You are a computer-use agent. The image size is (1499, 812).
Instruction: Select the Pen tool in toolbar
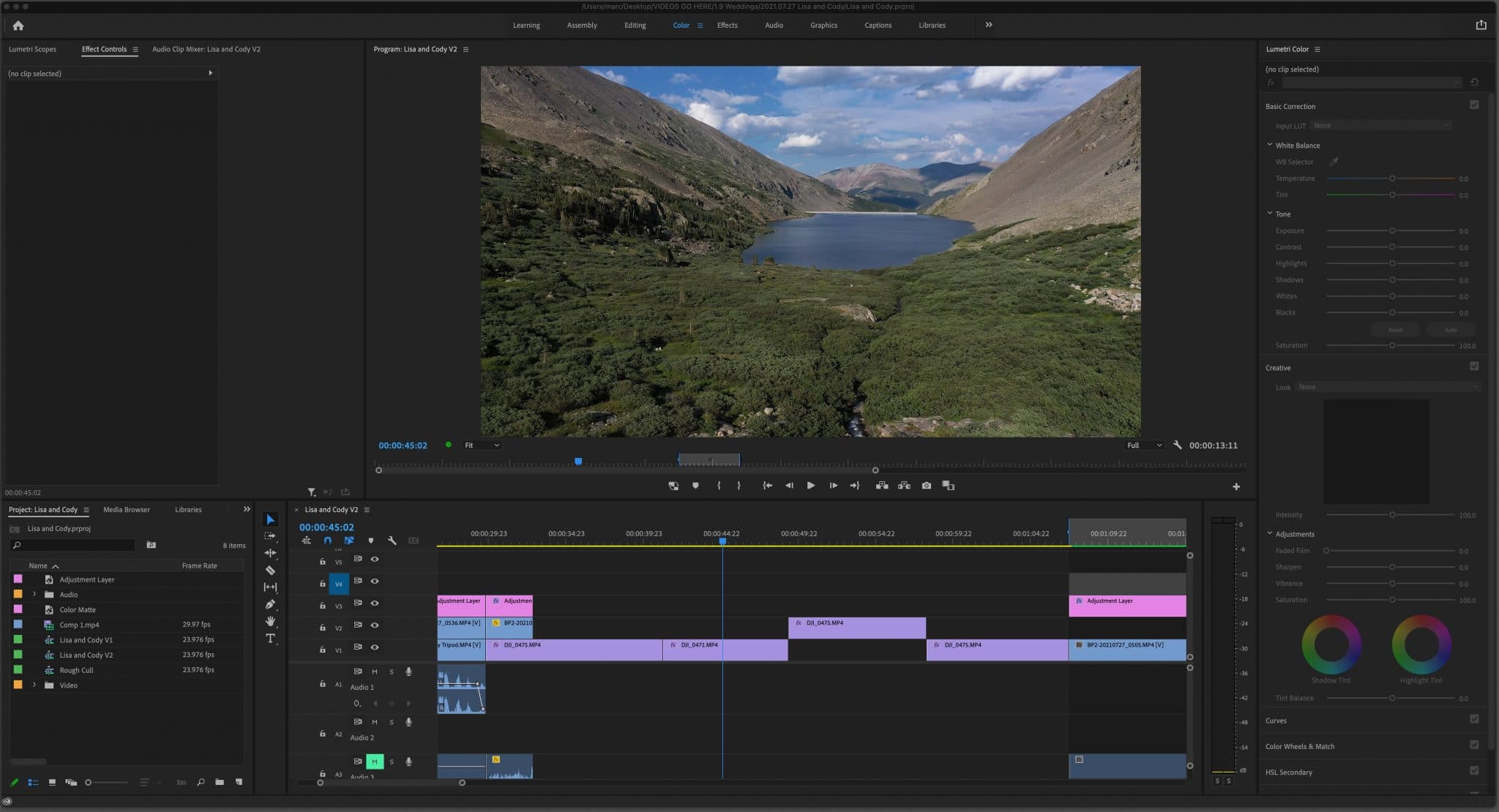point(270,604)
